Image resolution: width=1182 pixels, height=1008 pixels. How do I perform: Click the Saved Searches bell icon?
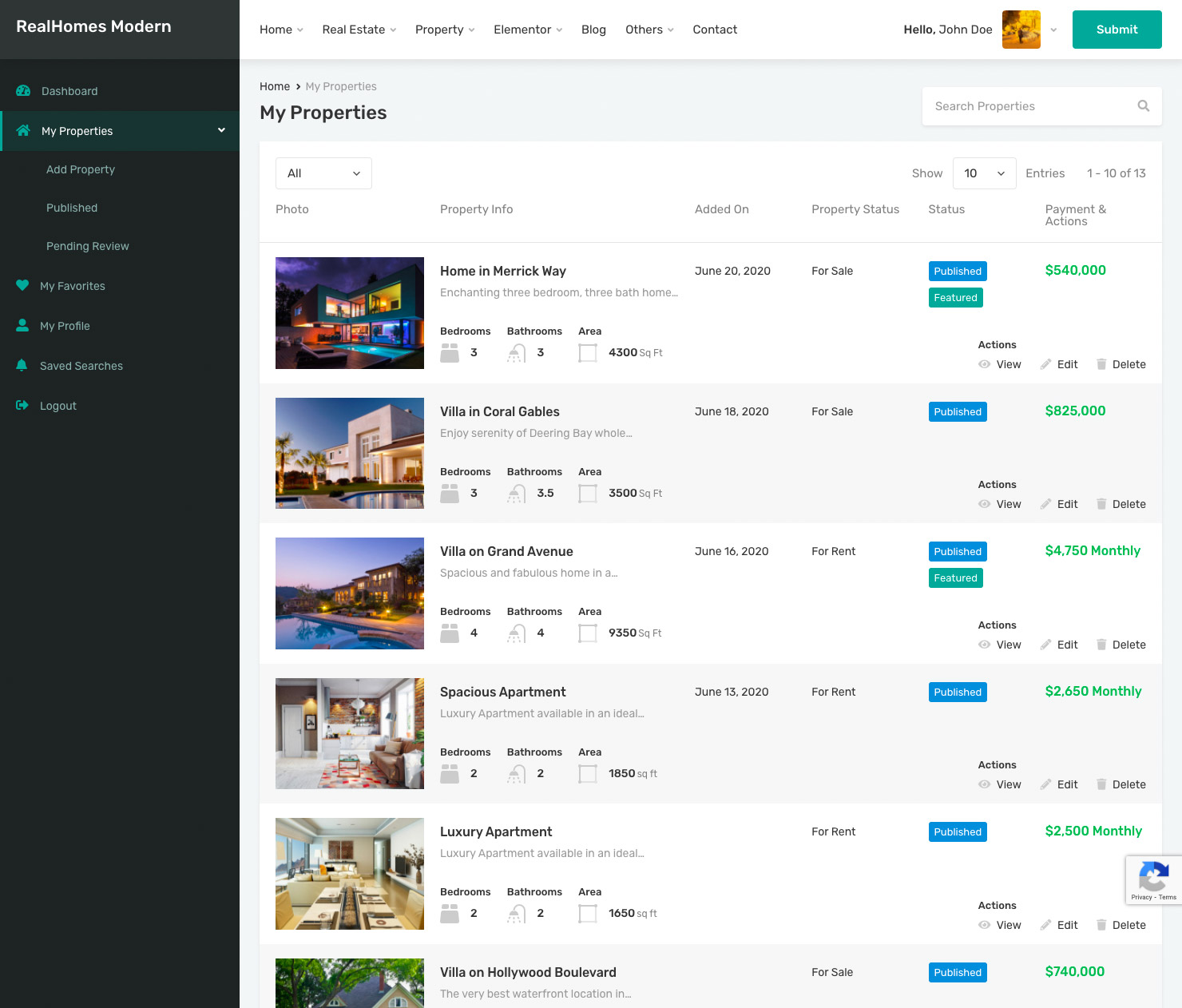point(22,365)
